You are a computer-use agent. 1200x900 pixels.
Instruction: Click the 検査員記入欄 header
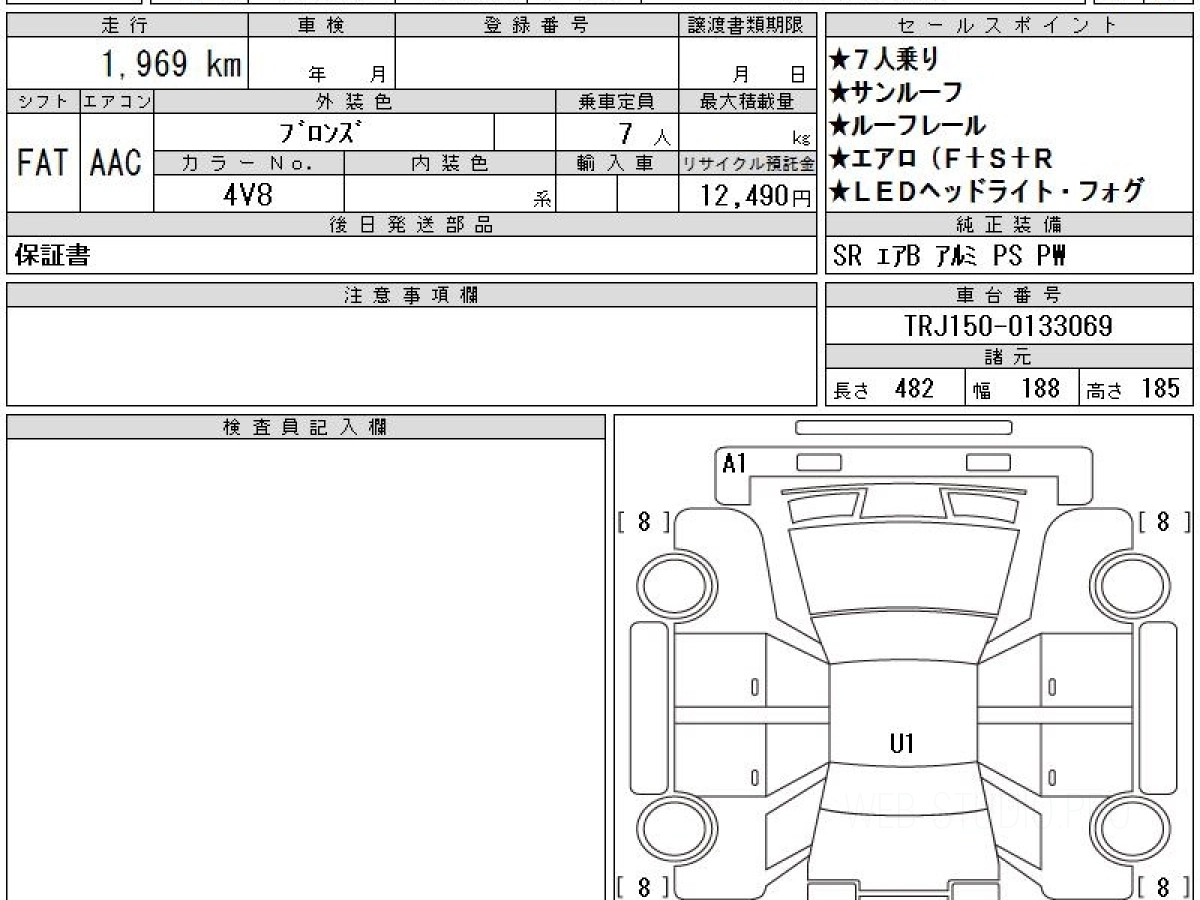[306, 427]
